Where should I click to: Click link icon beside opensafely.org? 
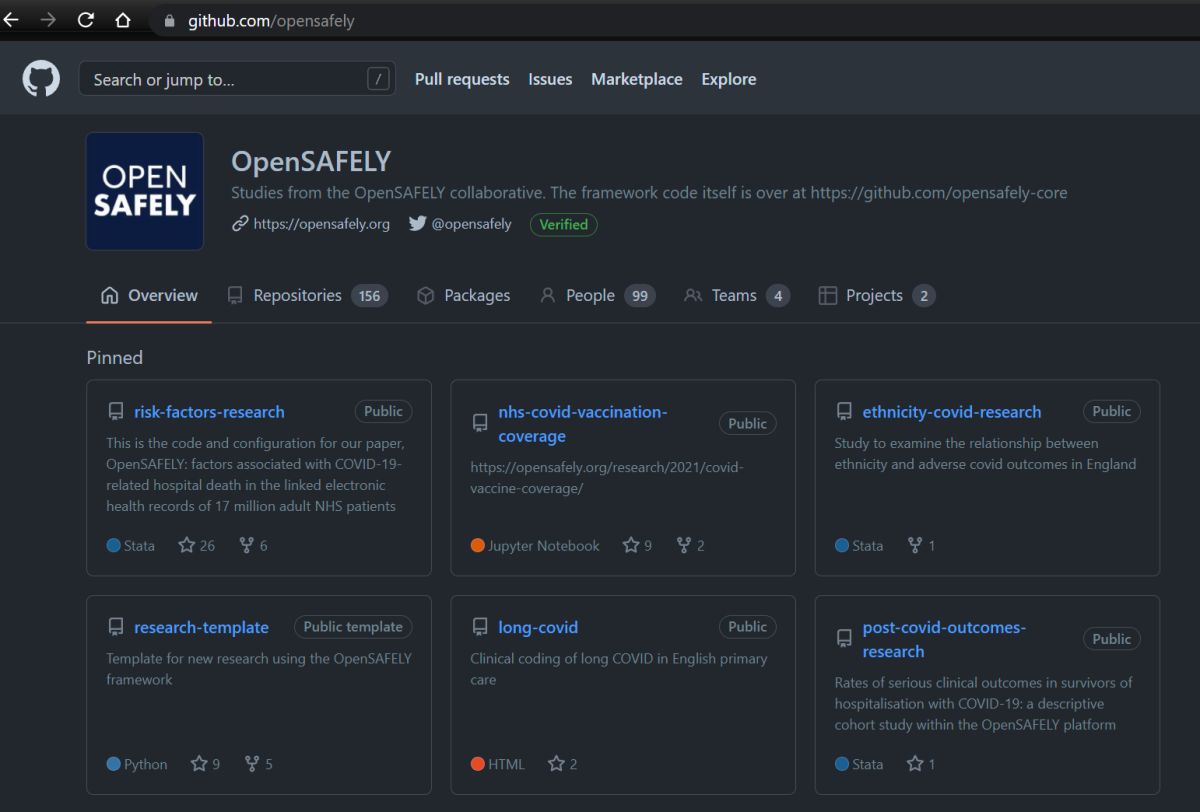pos(240,224)
